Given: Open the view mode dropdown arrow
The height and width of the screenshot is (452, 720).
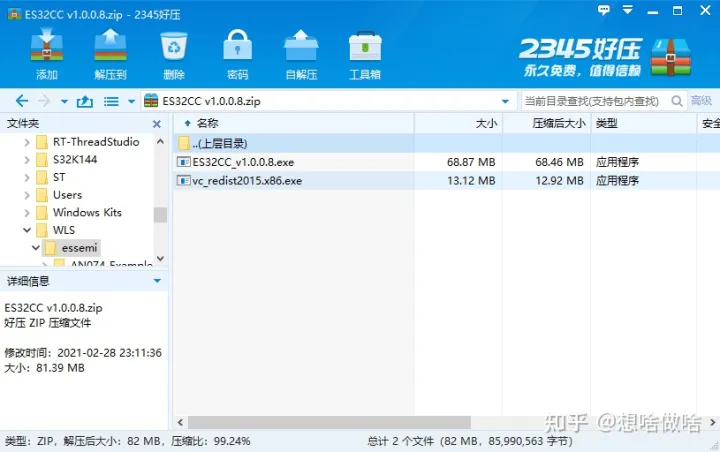Looking at the screenshot, I should [131, 102].
